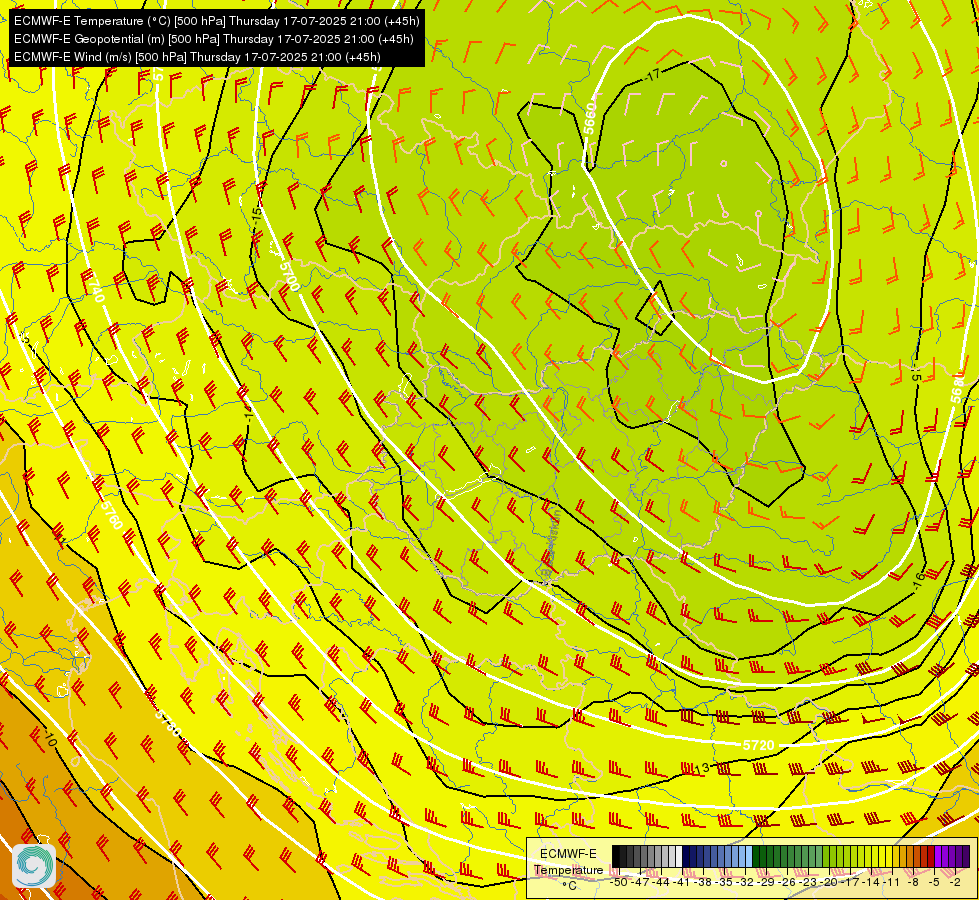979x900 pixels.
Task: Click the °C unit label in legend
Action: click(569, 886)
